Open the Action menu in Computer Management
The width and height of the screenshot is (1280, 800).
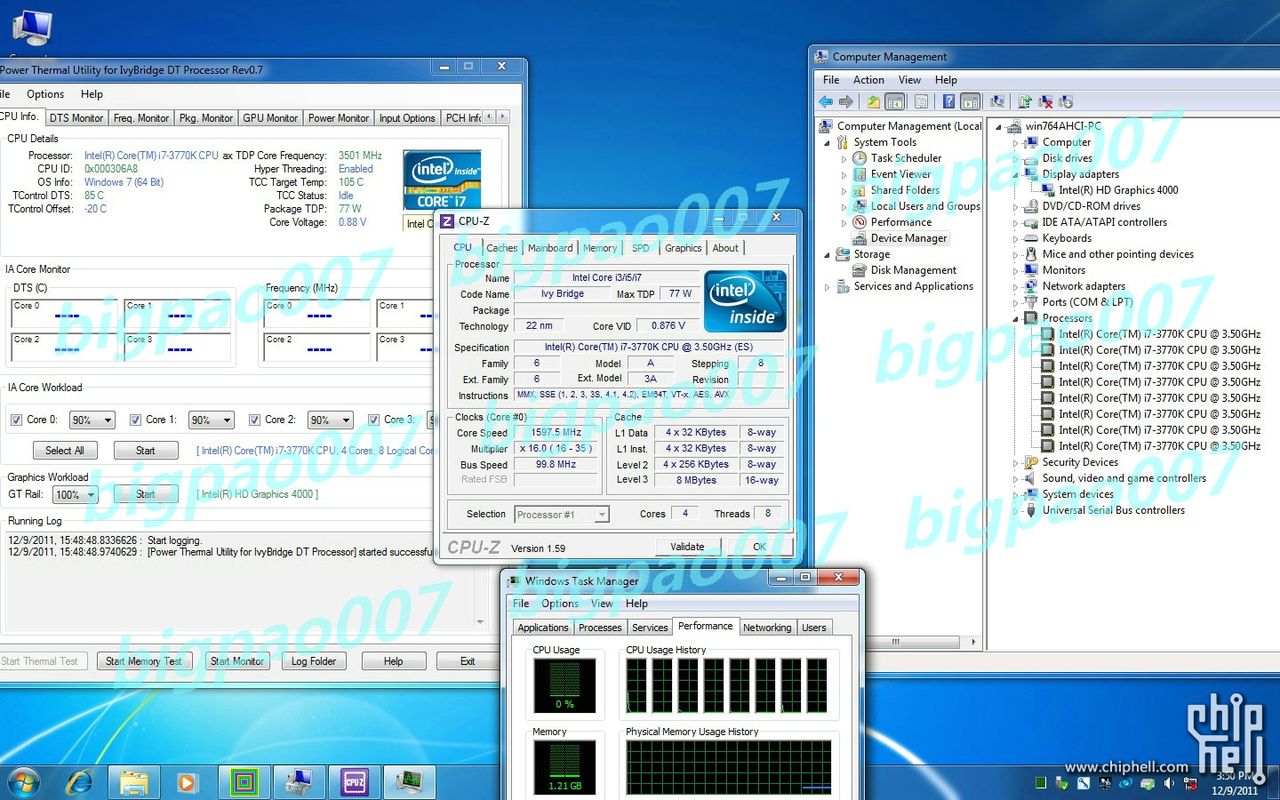coord(868,79)
